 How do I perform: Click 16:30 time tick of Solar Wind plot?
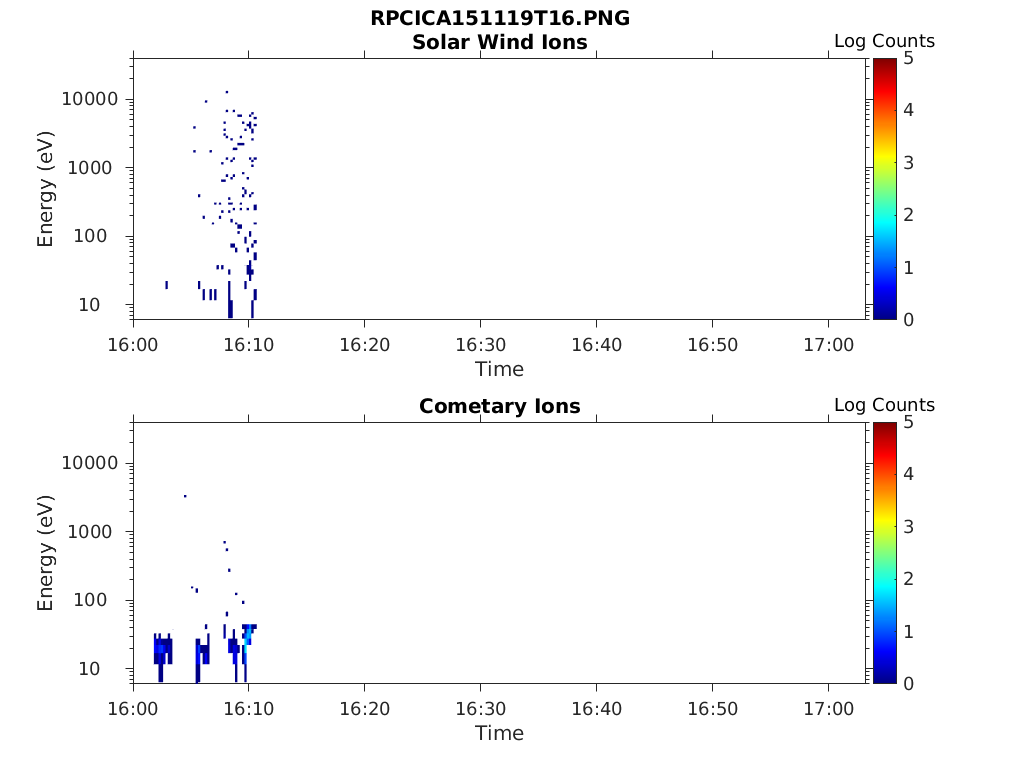481,345
